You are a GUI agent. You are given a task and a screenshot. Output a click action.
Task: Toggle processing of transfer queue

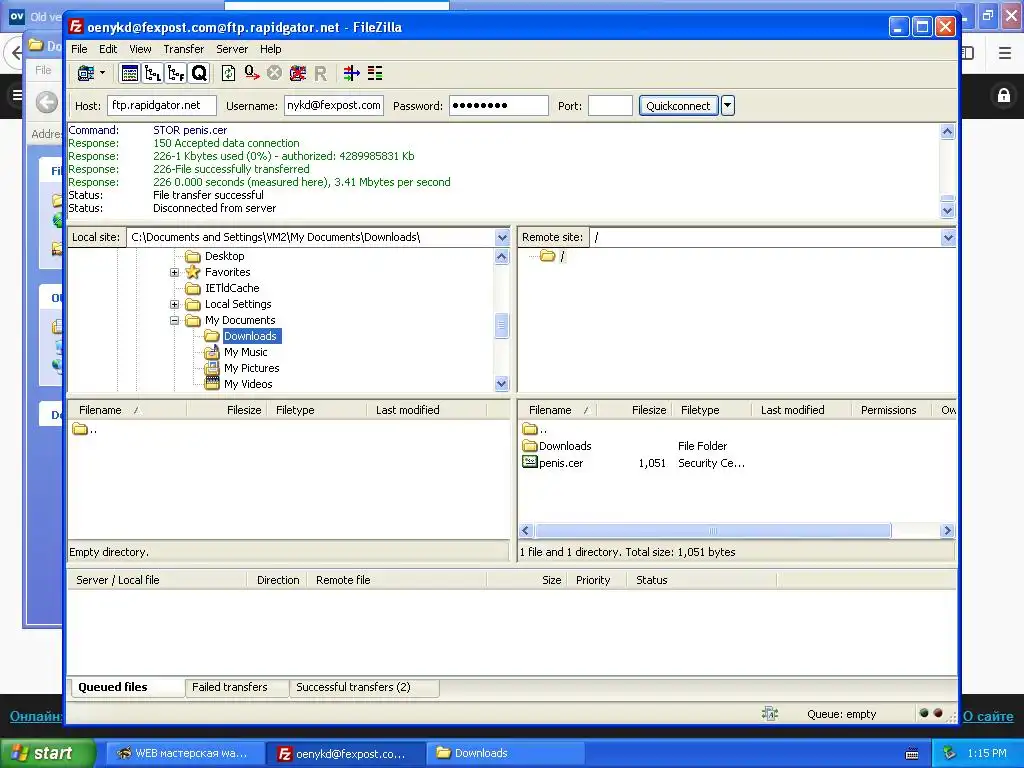[x=251, y=73]
